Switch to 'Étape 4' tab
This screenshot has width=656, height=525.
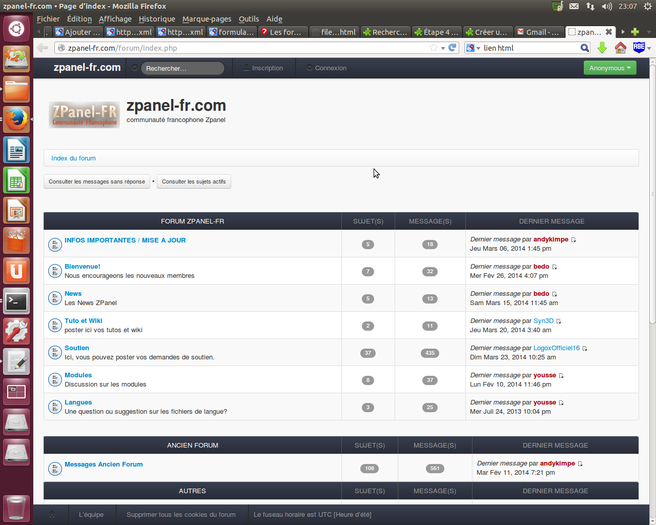tap(436, 32)
